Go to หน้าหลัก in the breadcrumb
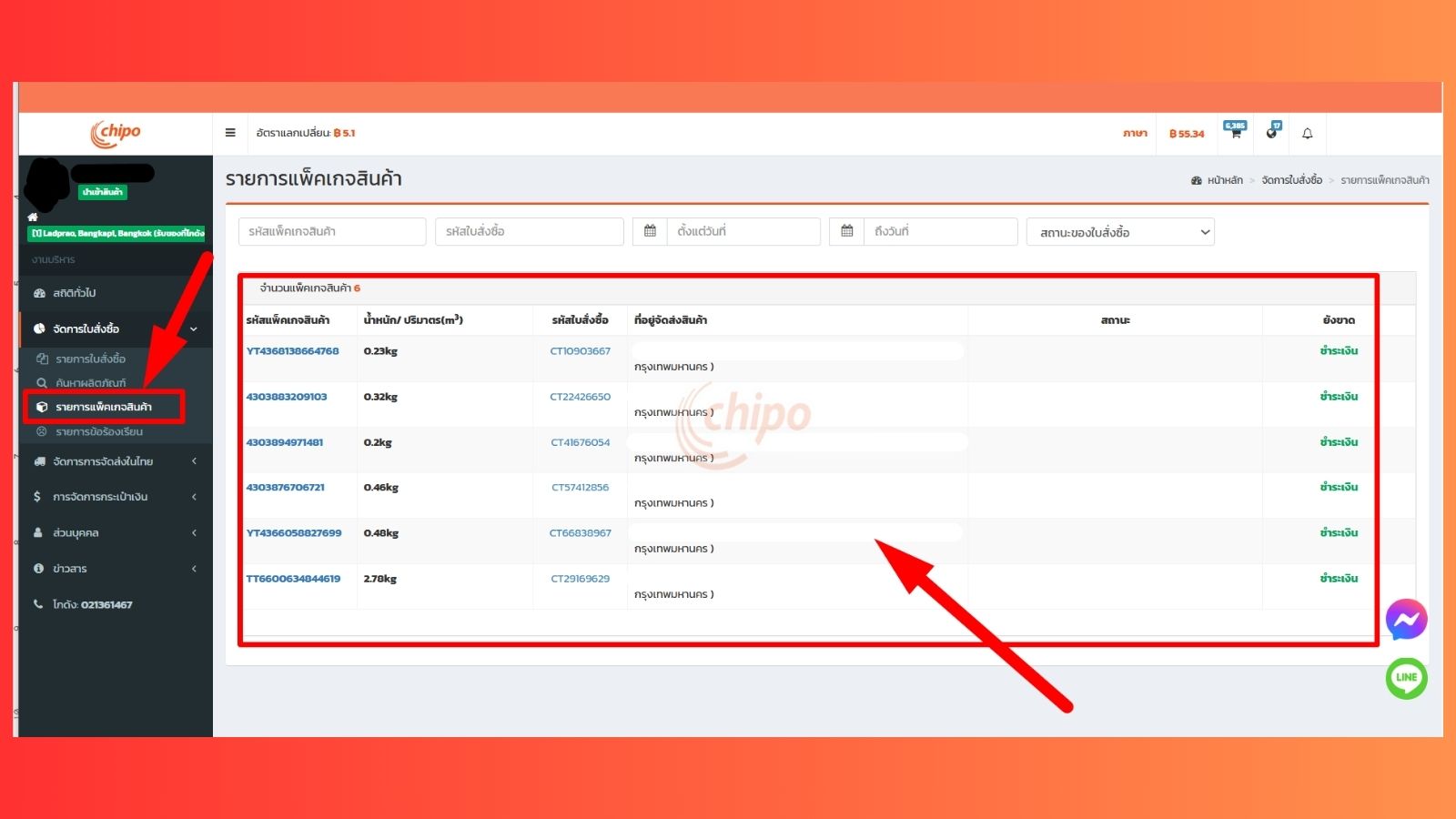 (1224, 180)
